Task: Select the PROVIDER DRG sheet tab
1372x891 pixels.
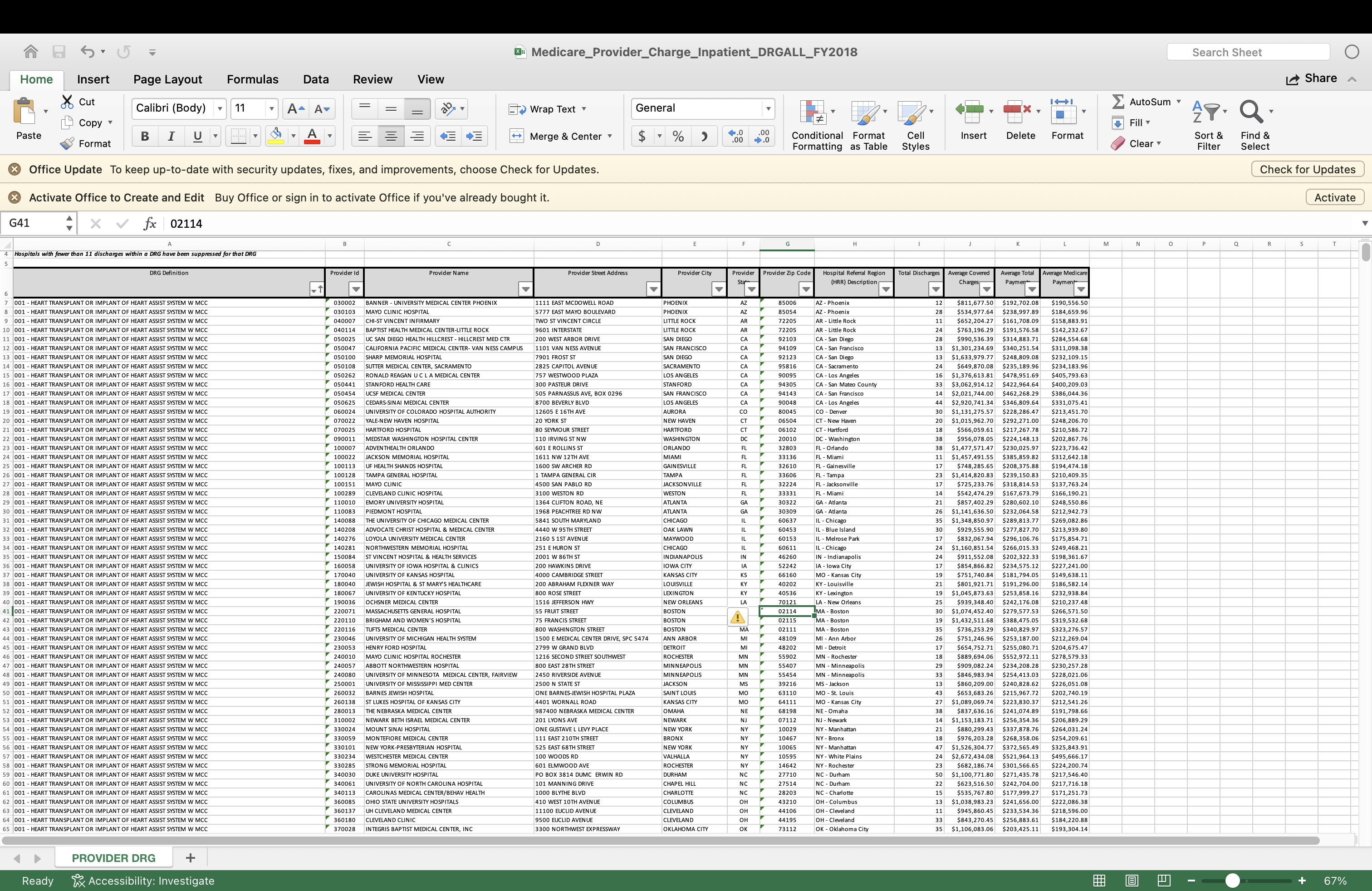Action: click(113, 857)
